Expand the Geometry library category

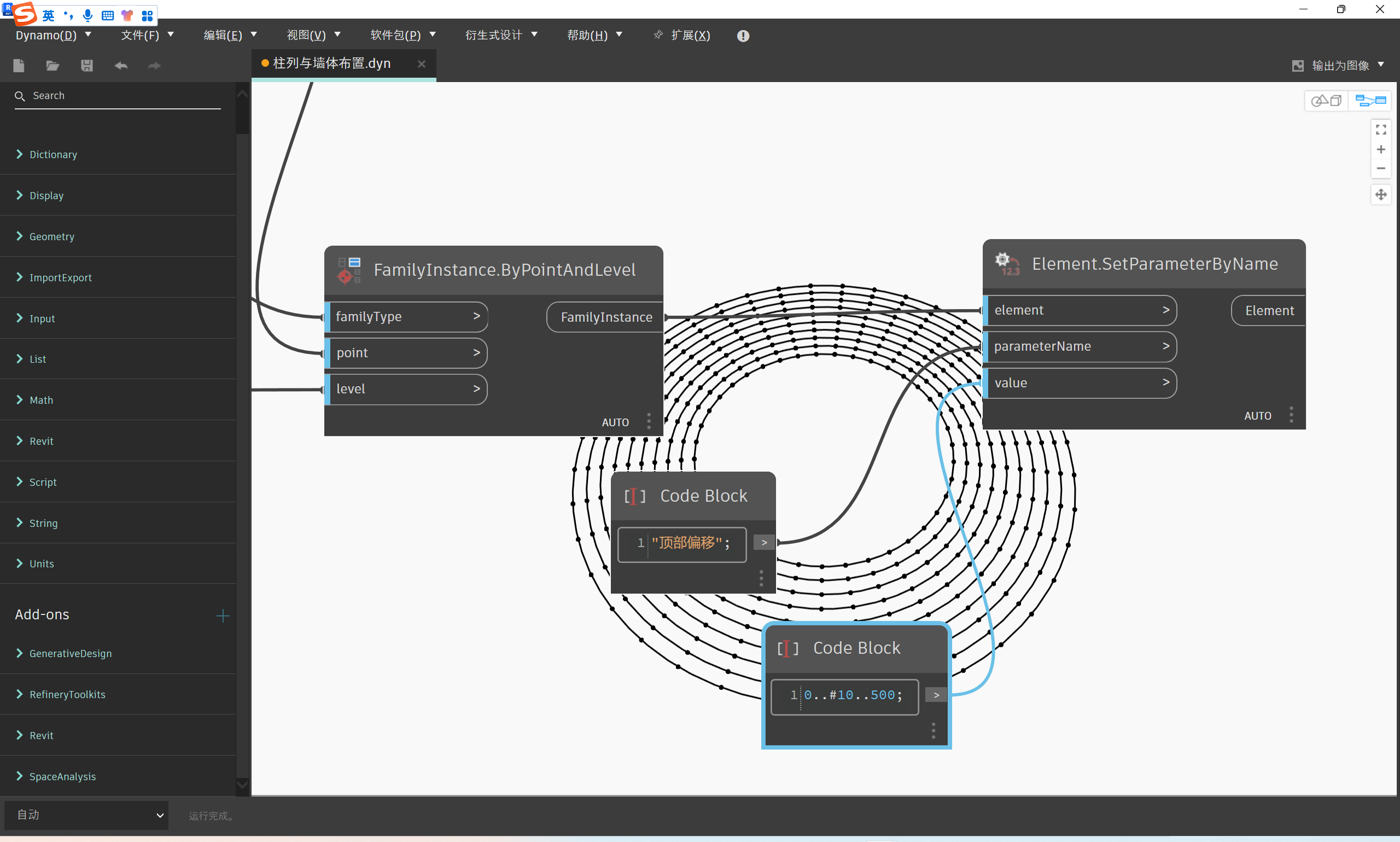(51, 236)
